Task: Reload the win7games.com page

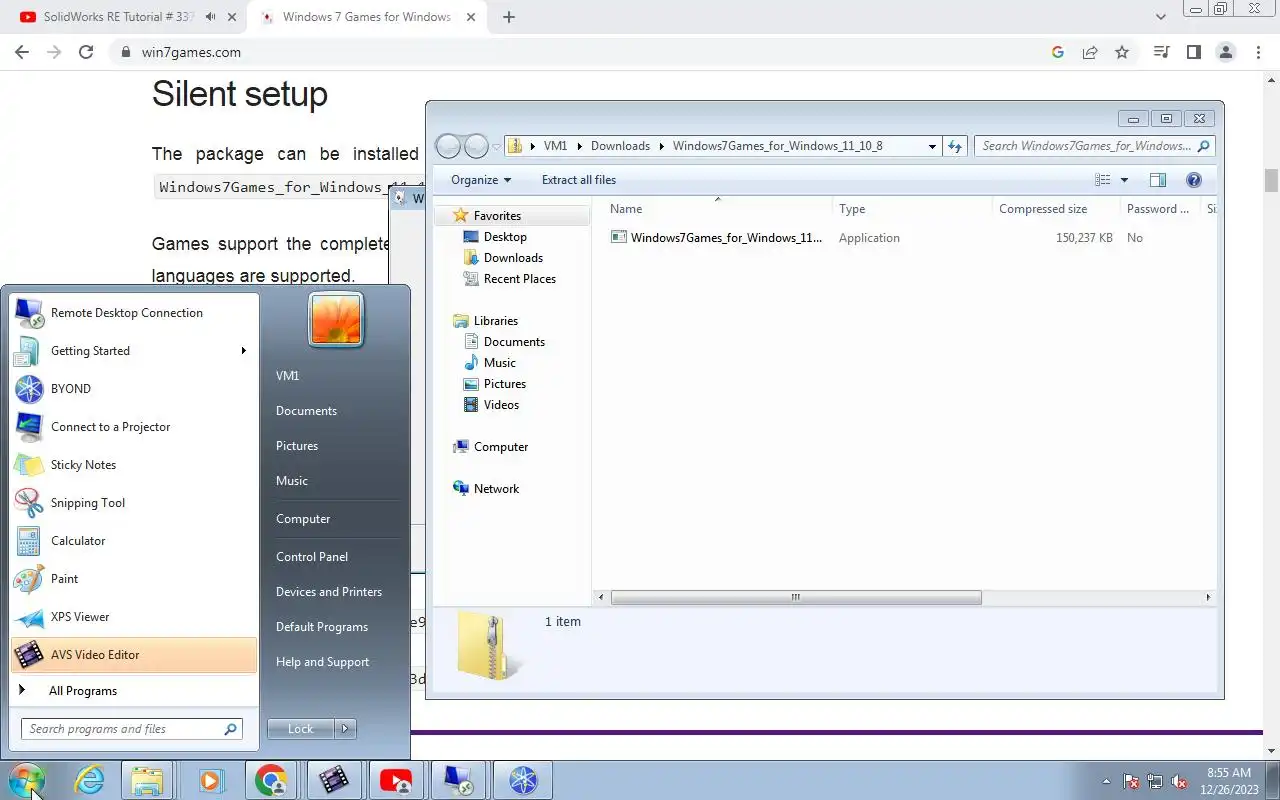Action: 86,52
